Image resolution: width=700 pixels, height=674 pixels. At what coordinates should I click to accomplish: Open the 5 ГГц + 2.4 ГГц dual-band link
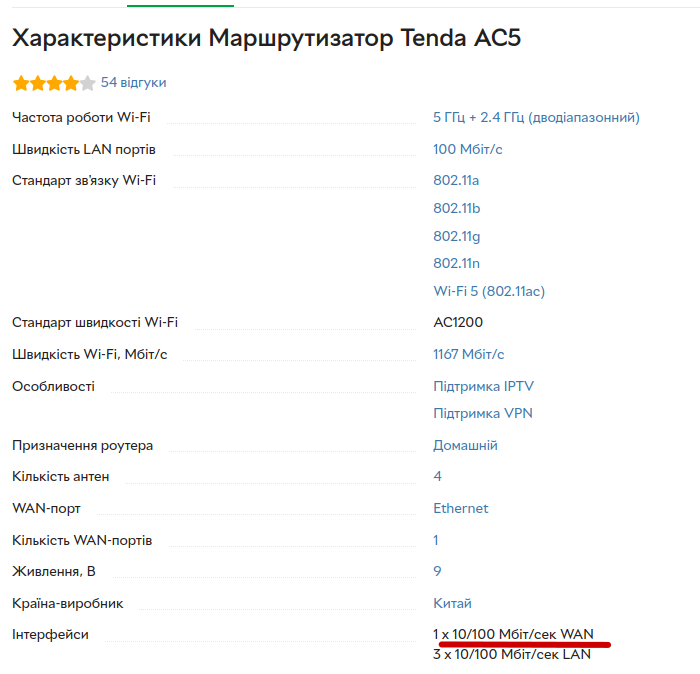[536, 117]
